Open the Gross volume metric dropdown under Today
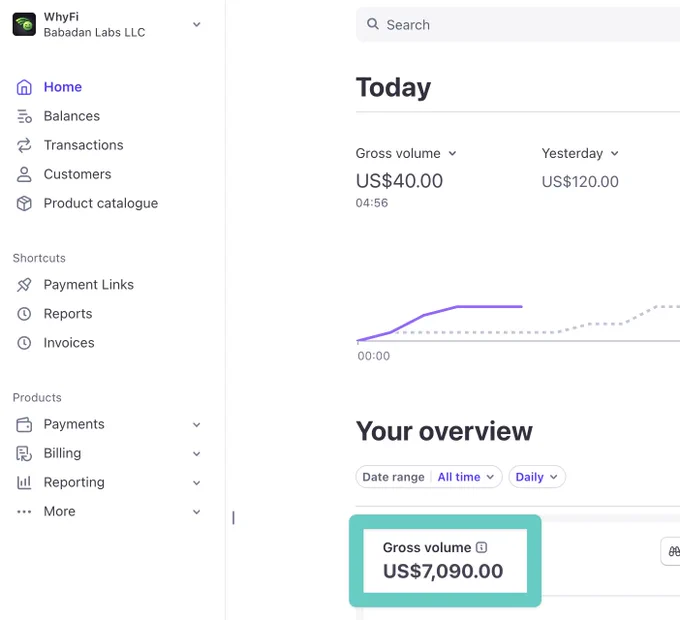 406,153
